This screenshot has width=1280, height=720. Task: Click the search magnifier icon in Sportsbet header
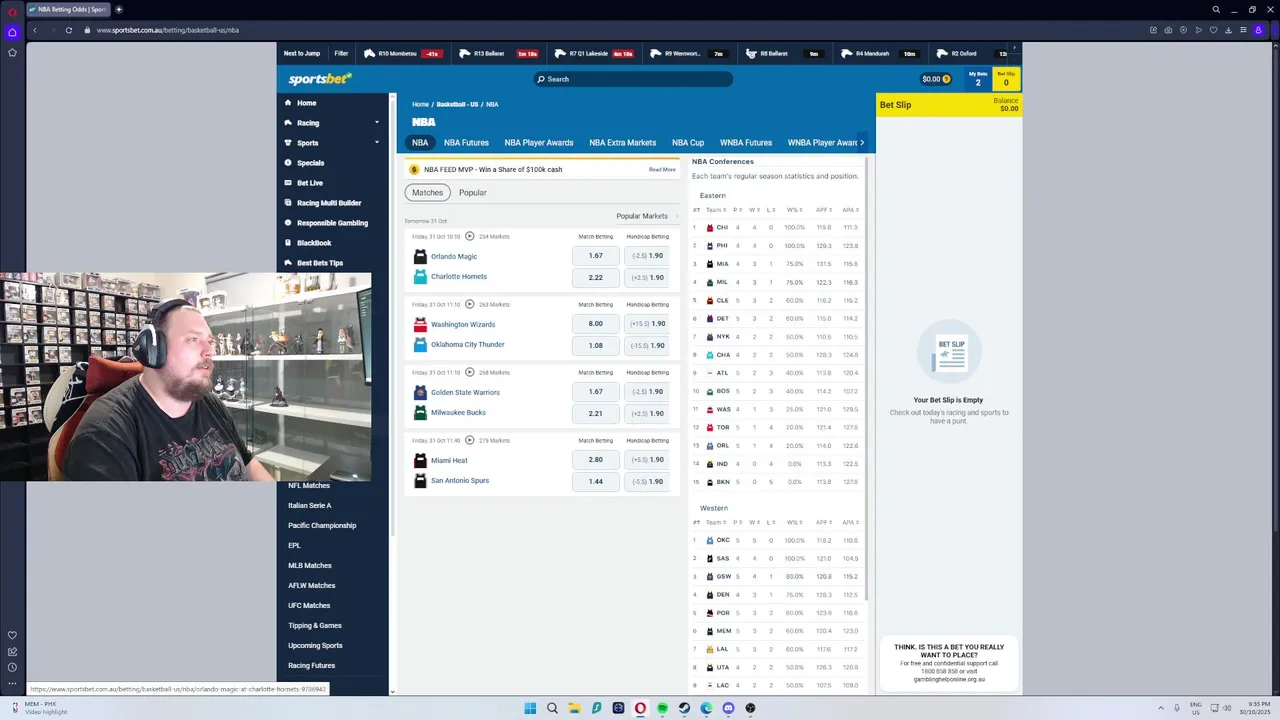(x=541, y=79)
